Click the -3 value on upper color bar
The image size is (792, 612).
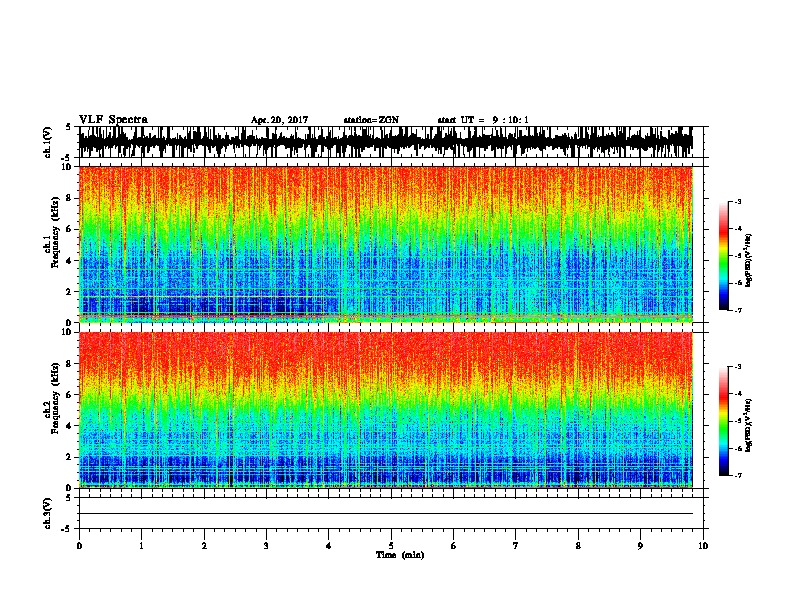738,202
